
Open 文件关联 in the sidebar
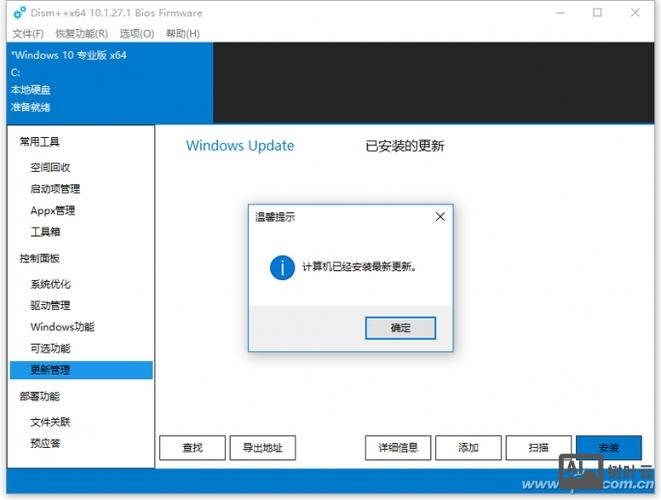coord(50,422)
